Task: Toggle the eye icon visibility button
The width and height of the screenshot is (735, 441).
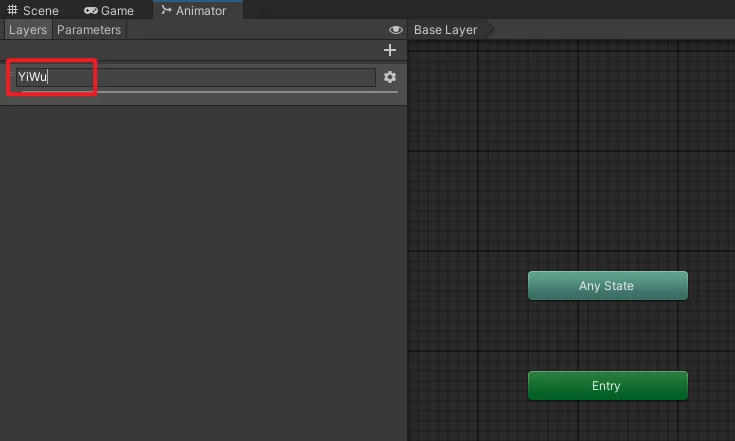Action: (395, 30)
